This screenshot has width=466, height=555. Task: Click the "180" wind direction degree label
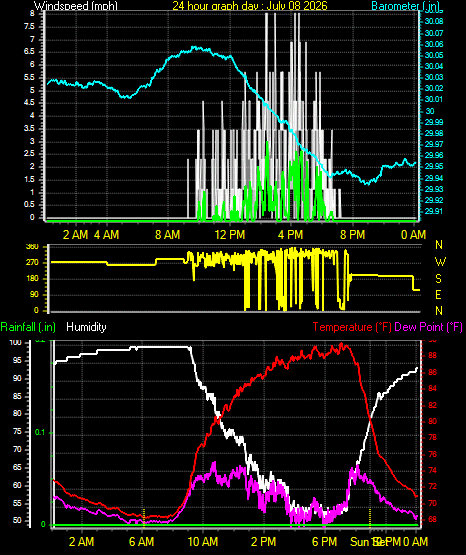point(32,279)
